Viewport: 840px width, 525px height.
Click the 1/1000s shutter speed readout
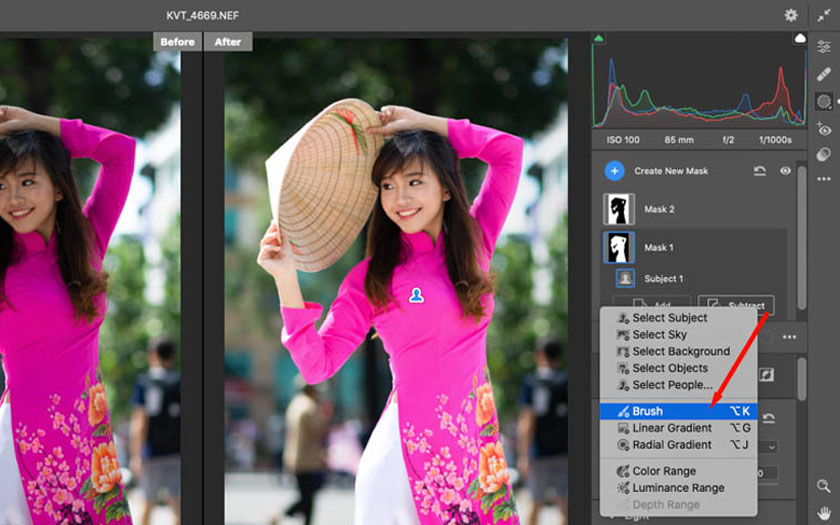coord(775,140)
